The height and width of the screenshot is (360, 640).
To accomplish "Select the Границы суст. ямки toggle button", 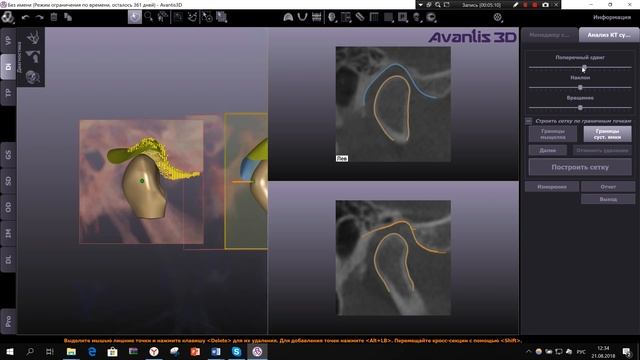I will (x=607, y=134).
